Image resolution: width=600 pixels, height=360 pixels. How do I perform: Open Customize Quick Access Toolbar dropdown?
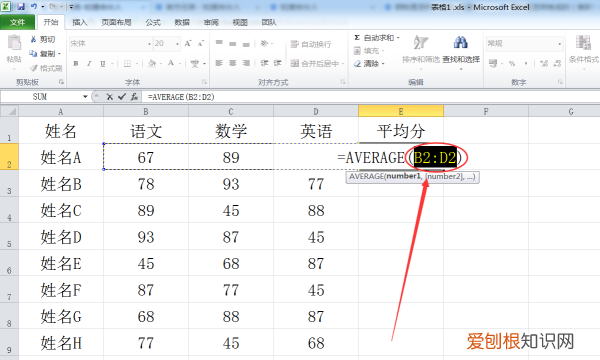tap(71, 7)
